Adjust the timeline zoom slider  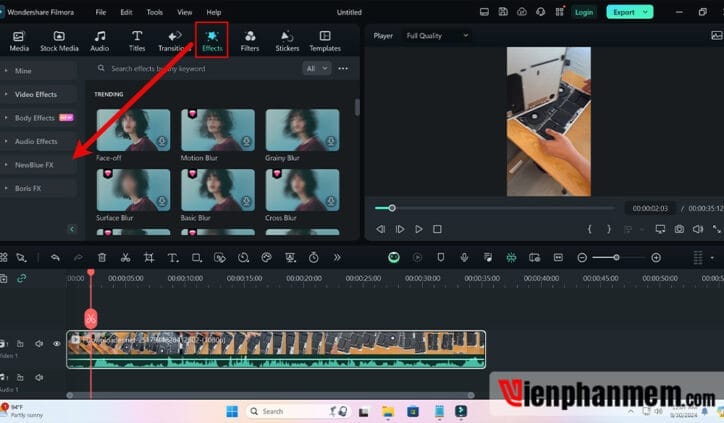616,258
